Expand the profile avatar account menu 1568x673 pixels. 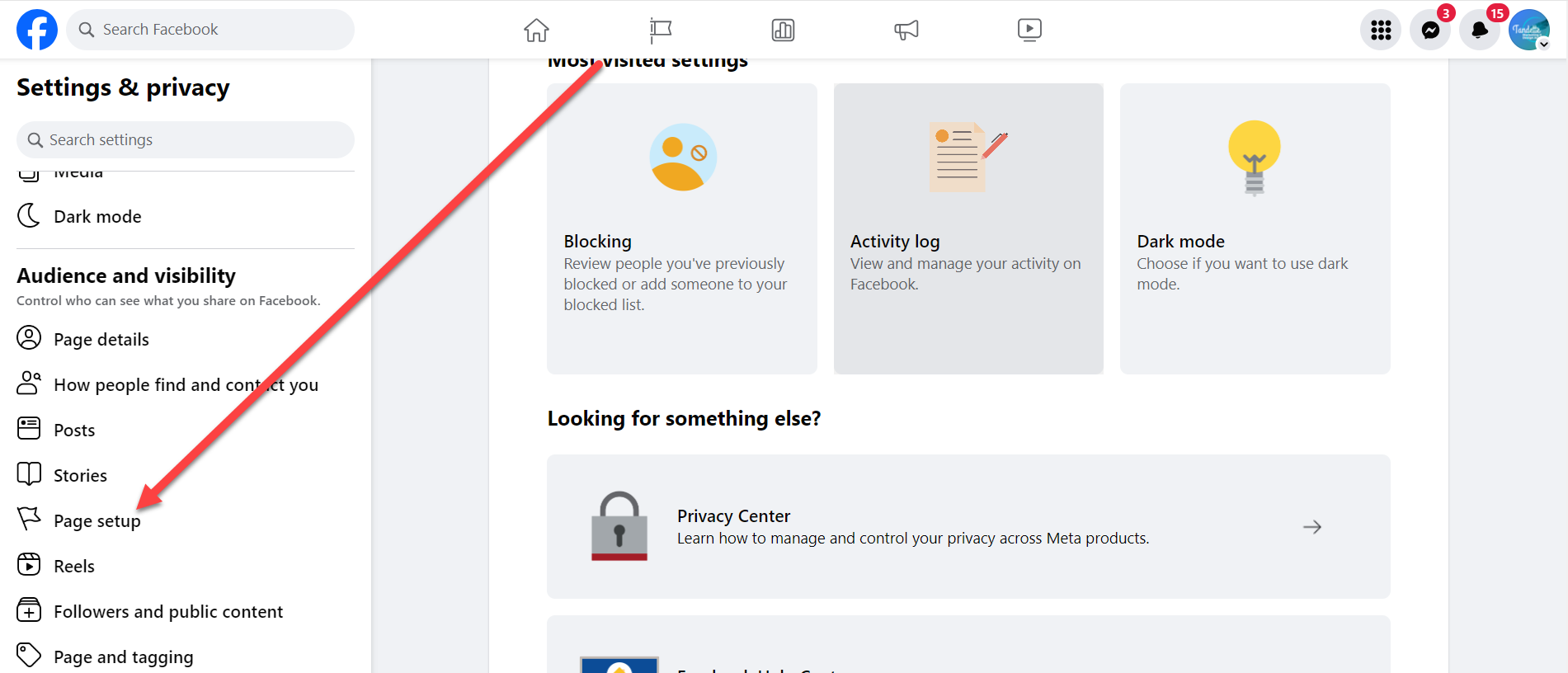click(1529, 30)
